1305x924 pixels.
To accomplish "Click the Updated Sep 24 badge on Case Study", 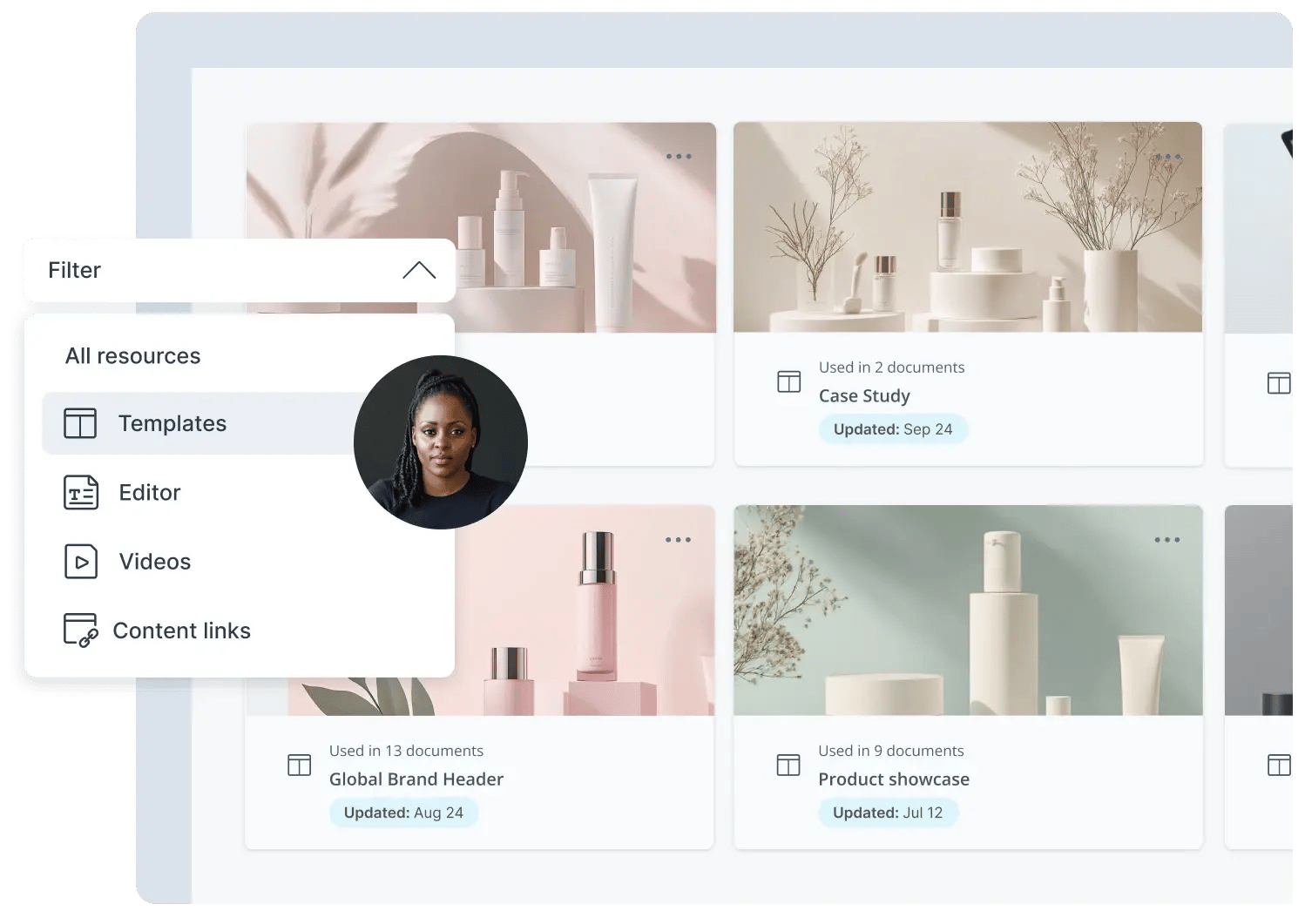I will pyautogui.click(x=893, y=428).
